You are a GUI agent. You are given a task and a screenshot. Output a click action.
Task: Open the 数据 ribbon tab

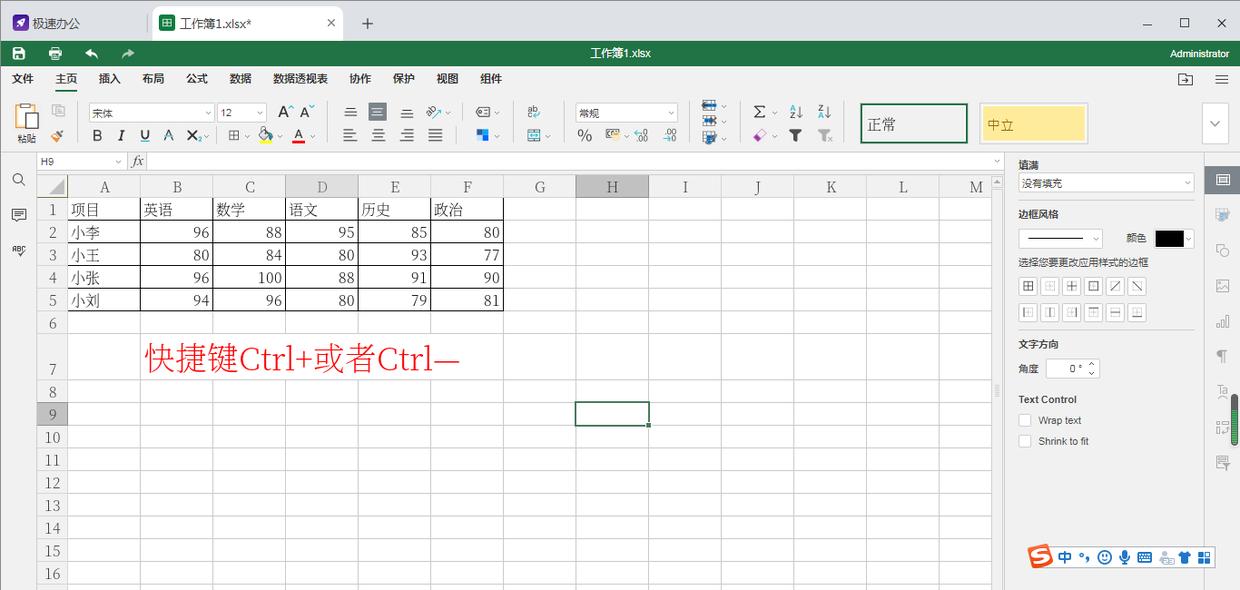coord(240,79)
